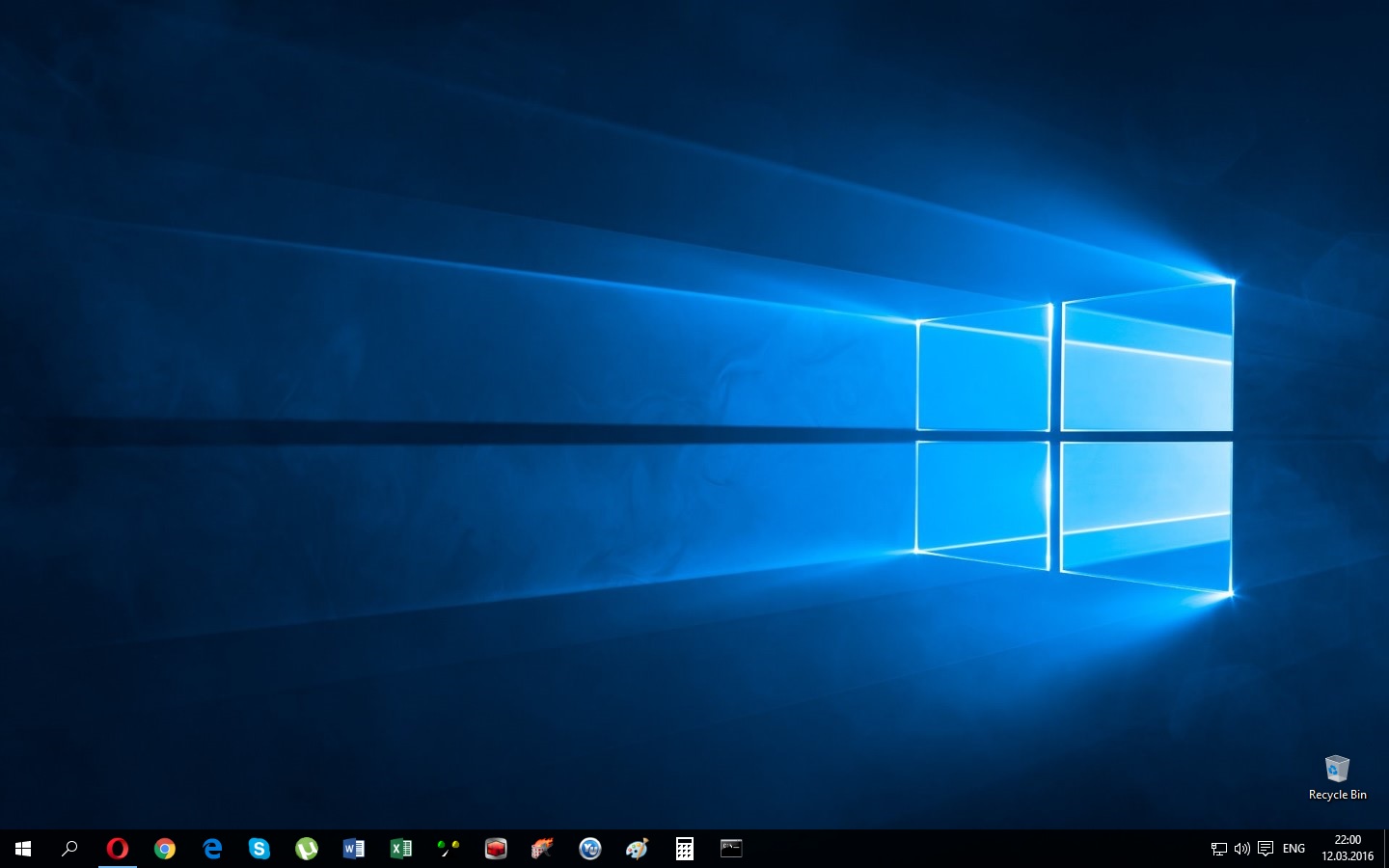Open the red cube app in taskbar

(x=496, y=849)
